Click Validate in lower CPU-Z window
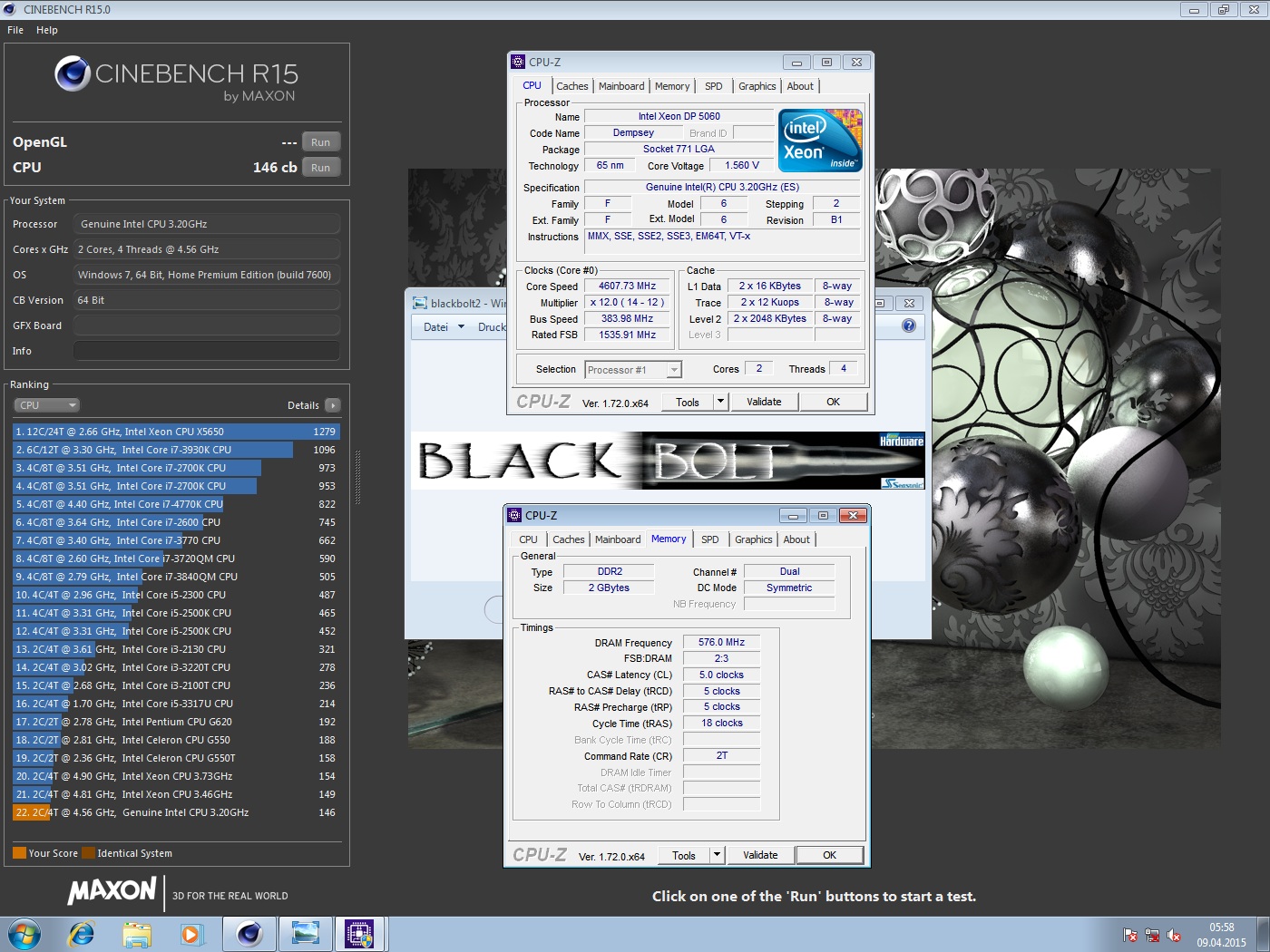The width and height of the screenshot is (1270, 952). [x=760, y=855]
